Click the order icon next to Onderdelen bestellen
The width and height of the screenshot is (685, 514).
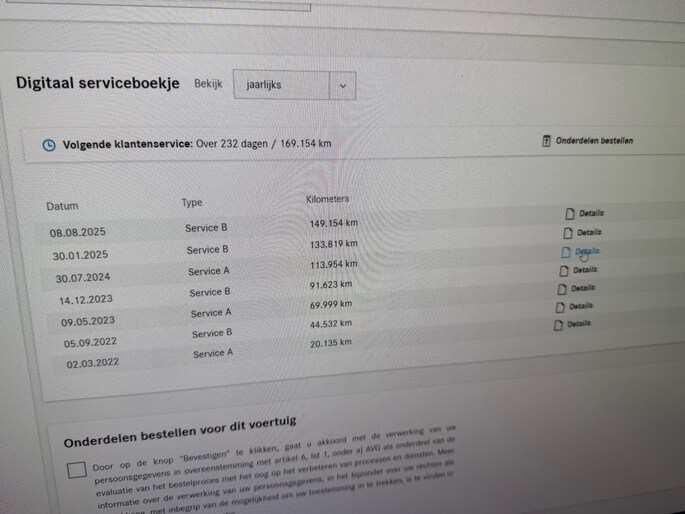coord(546,141)
